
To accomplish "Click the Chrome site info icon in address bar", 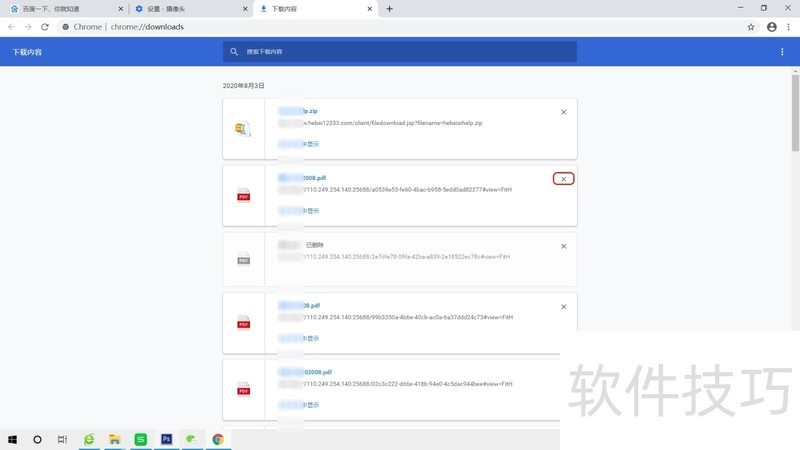I will pos(65,27).
